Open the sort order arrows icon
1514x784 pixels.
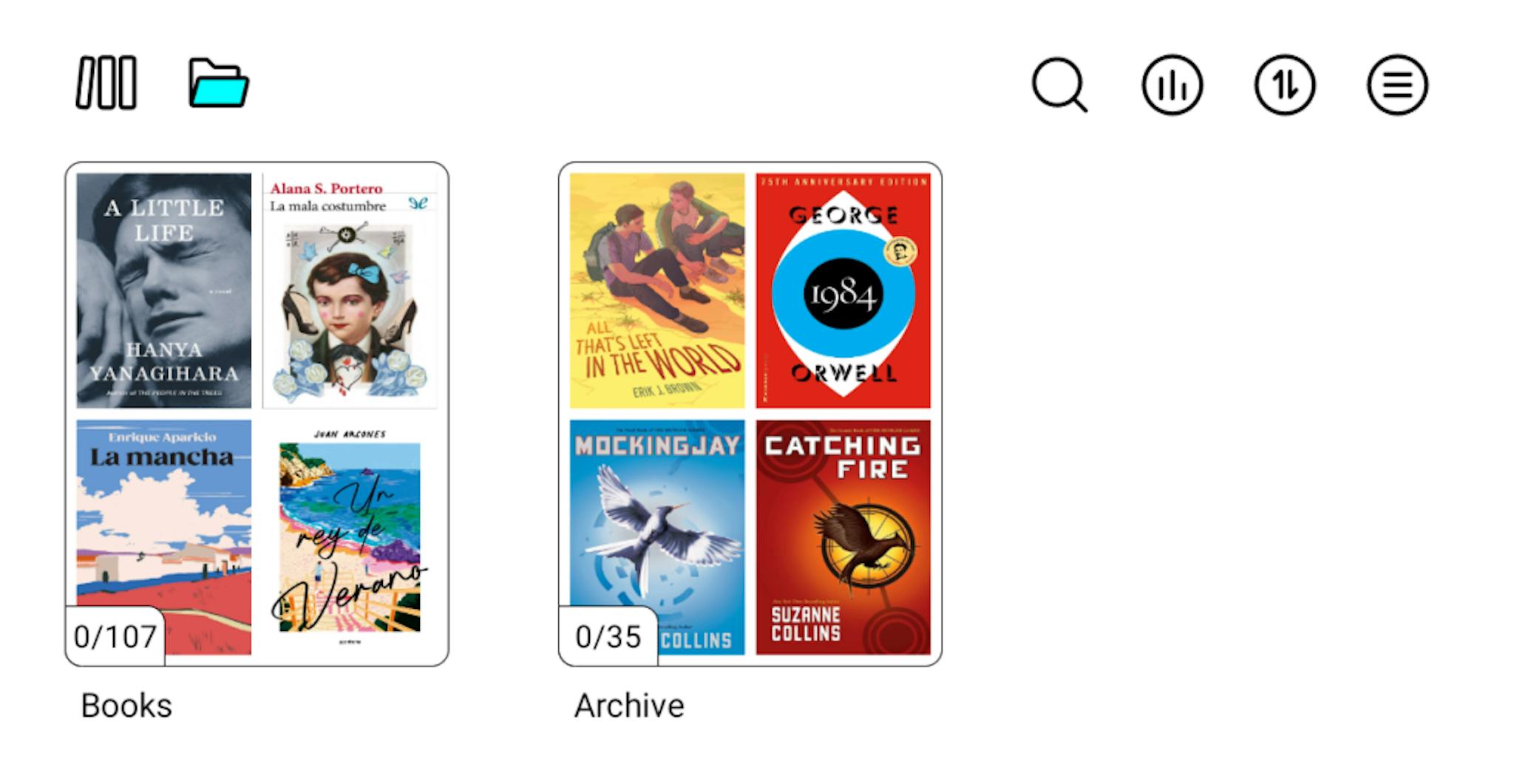coord(1285,85)
